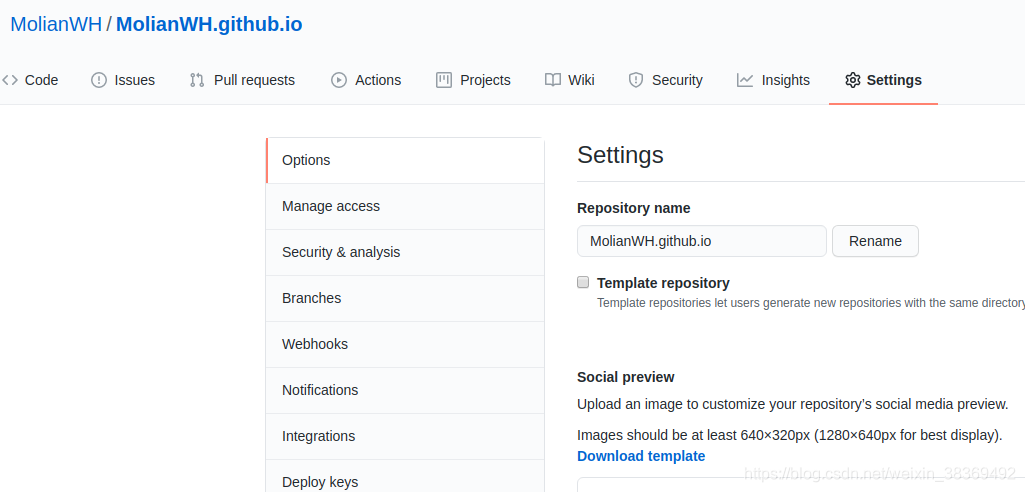Image resolution: width=1025 pixels, height=492 pixels.
Task: Click the Pull requests branch icon
Action: point(197,80)
